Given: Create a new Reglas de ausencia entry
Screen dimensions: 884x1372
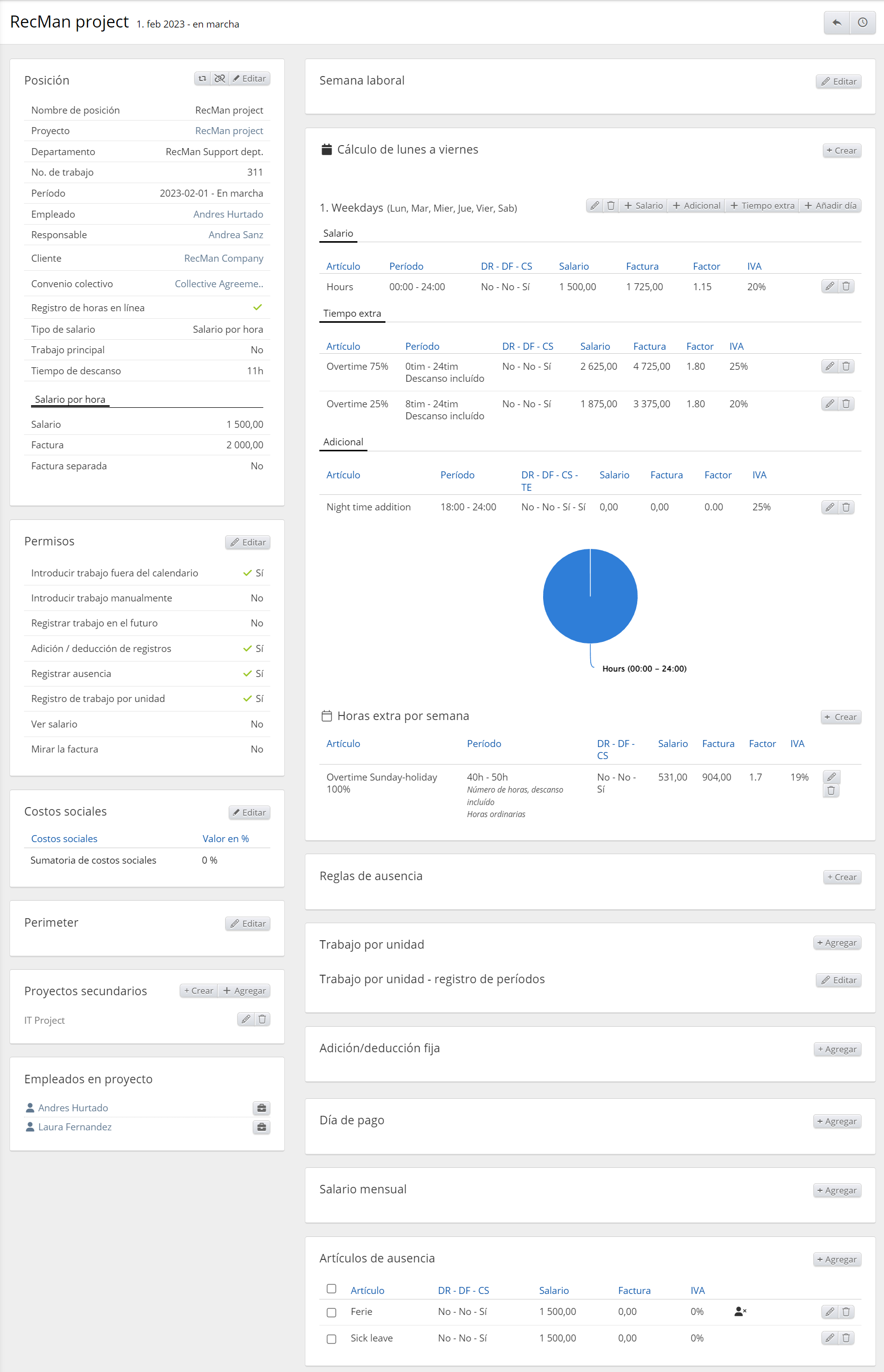Looking at the screenshot, I should (x=841, y=877).
